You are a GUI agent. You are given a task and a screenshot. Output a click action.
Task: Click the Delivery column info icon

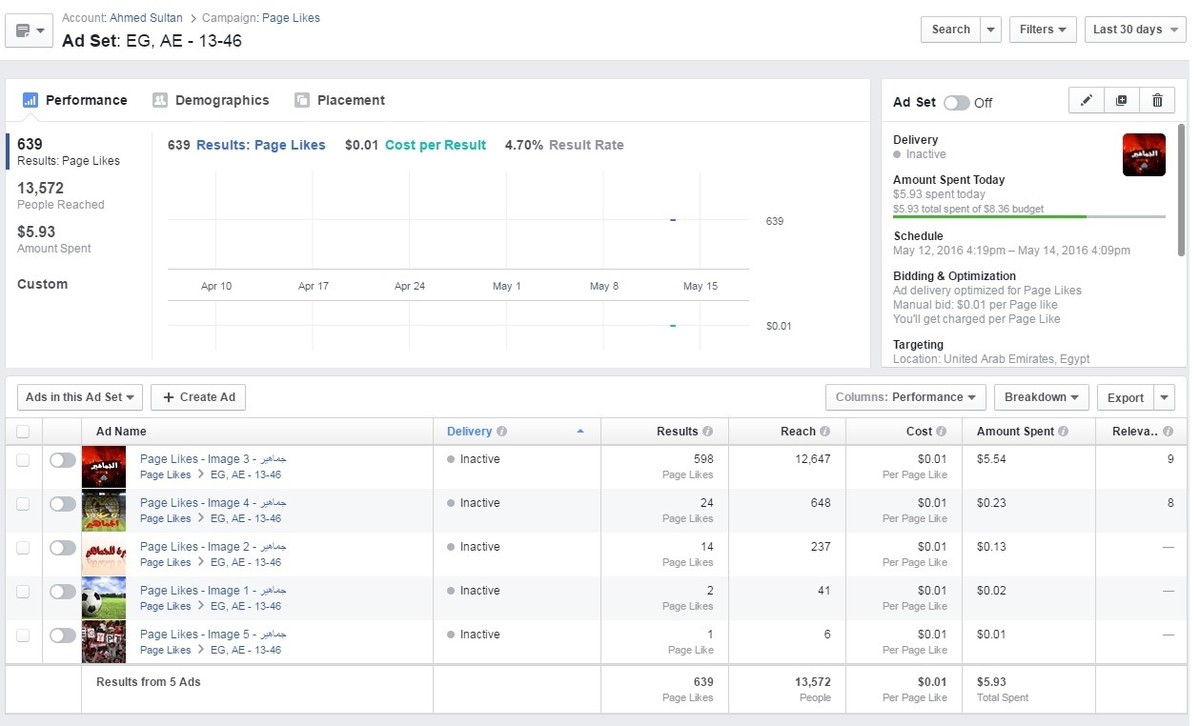pos(502,432)
